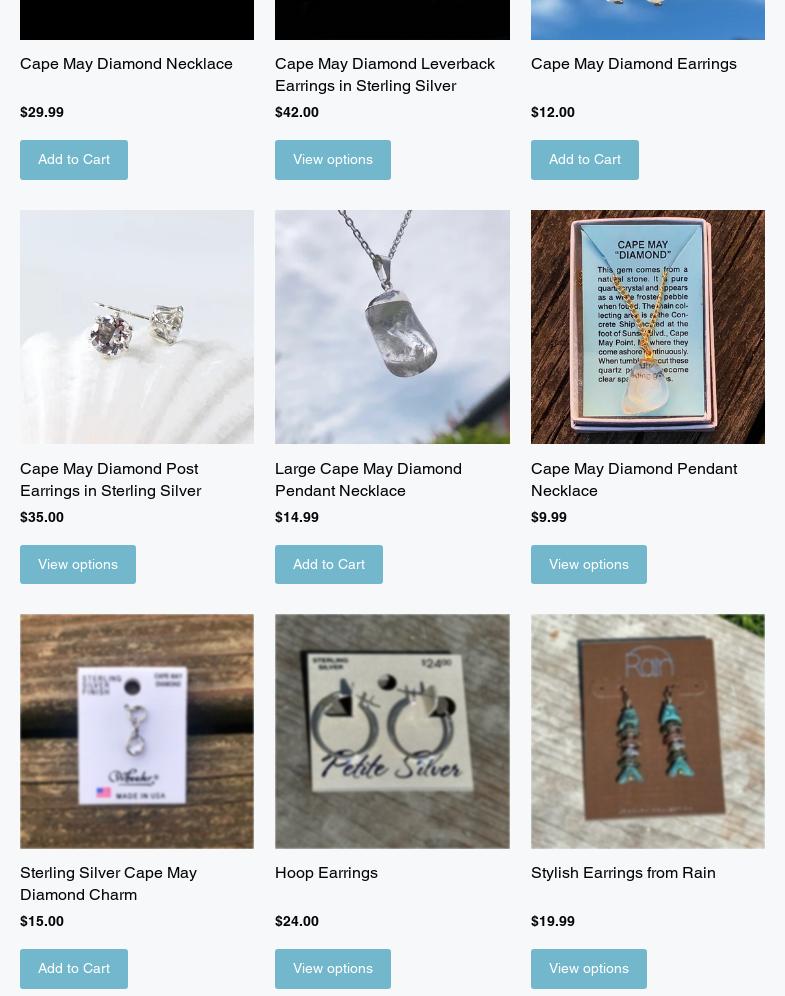Open Sterling Silver Cape May Diamond Charm title

(109, 884)
